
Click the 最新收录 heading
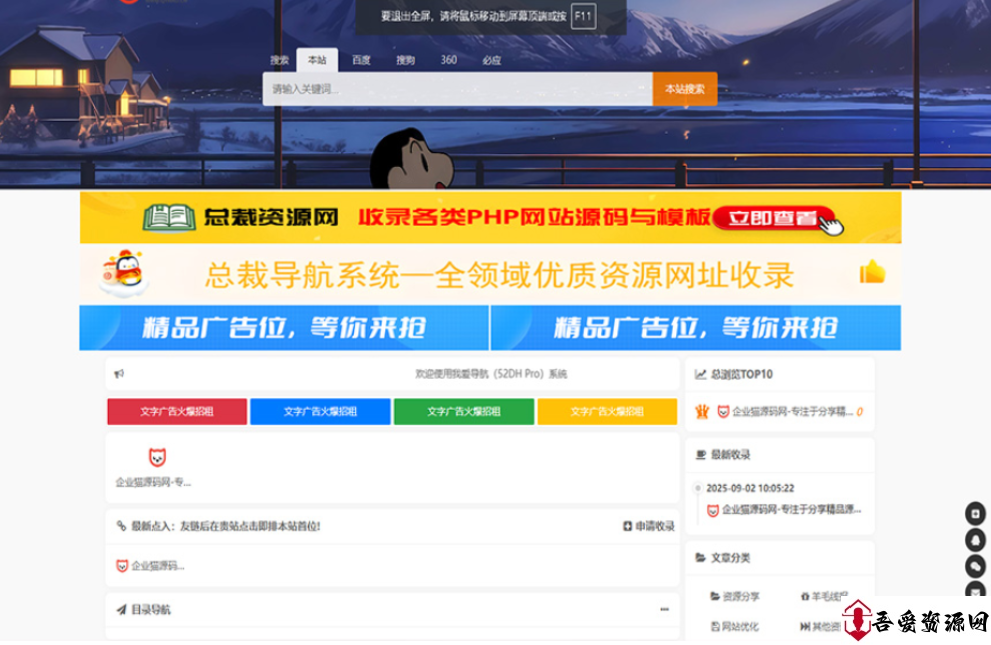[x=731, y=454]
